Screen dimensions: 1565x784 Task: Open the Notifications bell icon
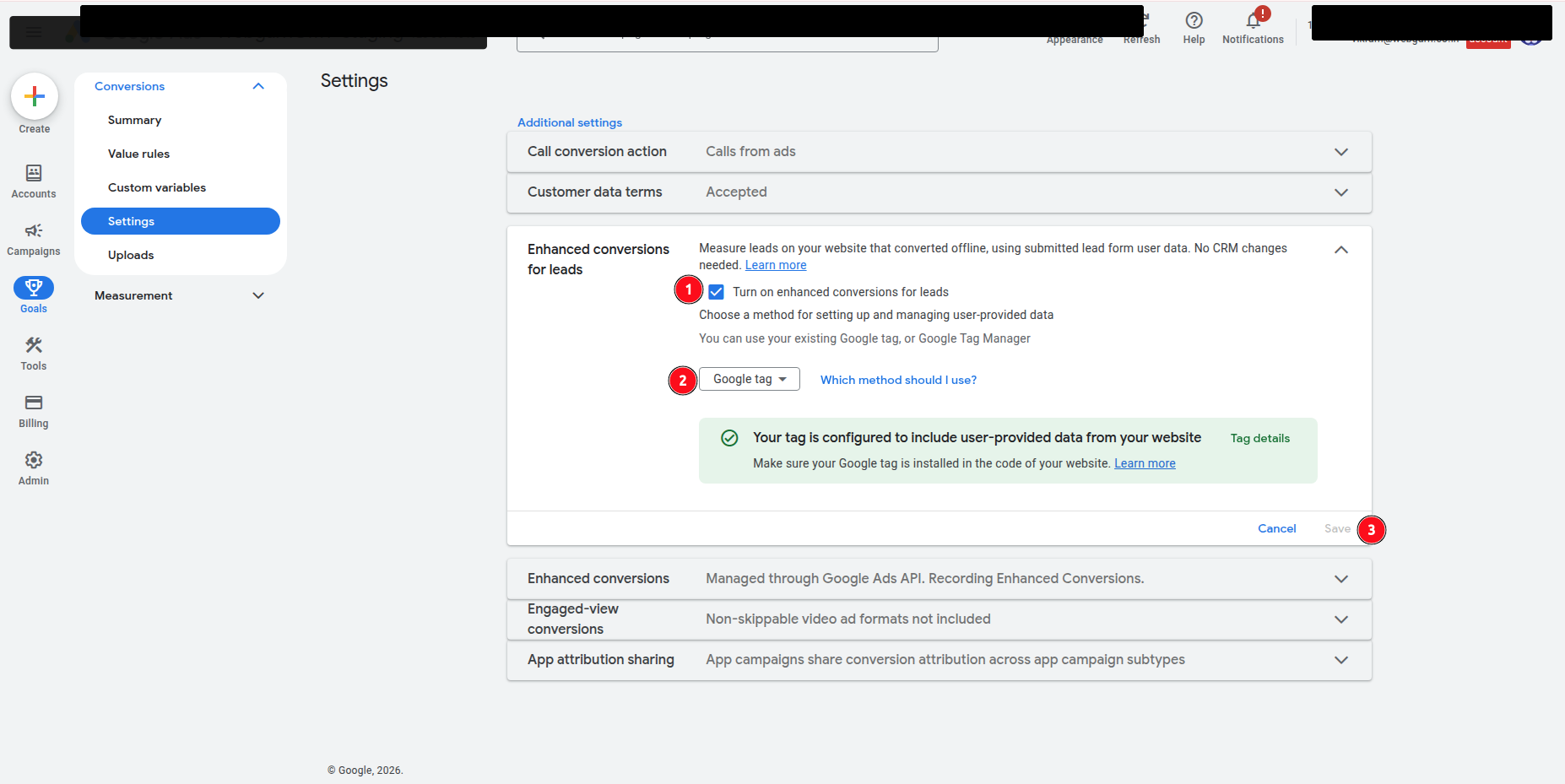(1254, 20)
